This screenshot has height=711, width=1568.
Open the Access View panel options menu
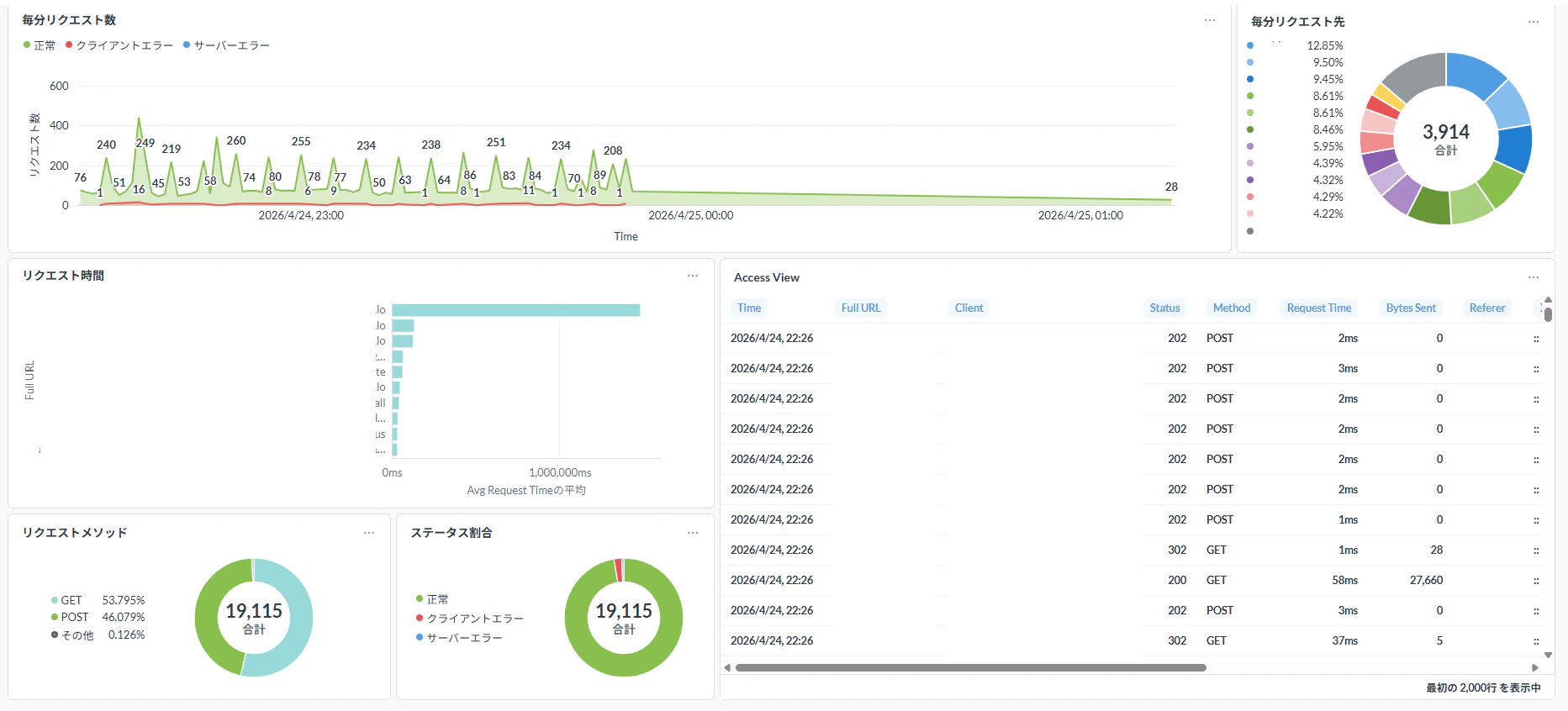click(1533, 277)
